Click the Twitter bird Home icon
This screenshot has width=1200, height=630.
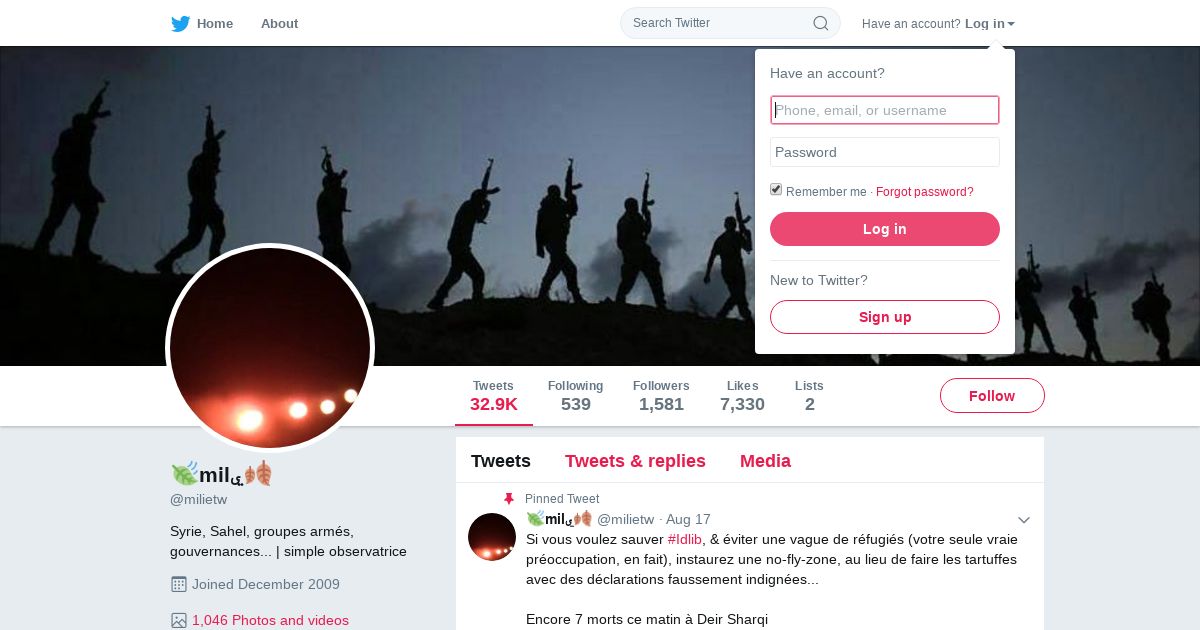[180, 24]
